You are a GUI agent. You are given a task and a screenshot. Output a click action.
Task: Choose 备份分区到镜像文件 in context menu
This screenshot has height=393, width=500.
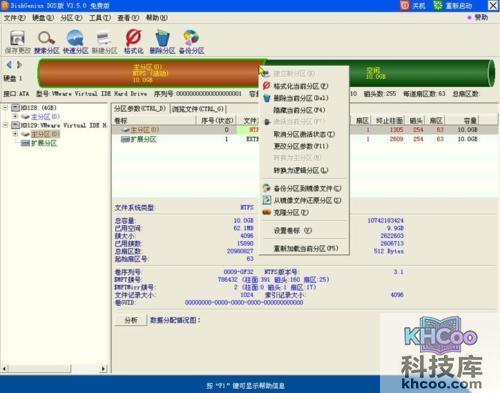coord(304,188)
